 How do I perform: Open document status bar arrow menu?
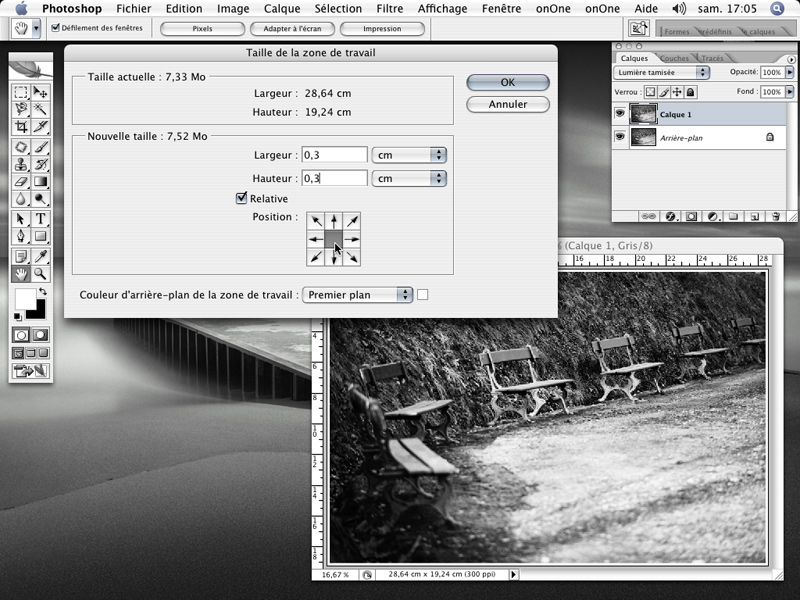click(513, 574)
